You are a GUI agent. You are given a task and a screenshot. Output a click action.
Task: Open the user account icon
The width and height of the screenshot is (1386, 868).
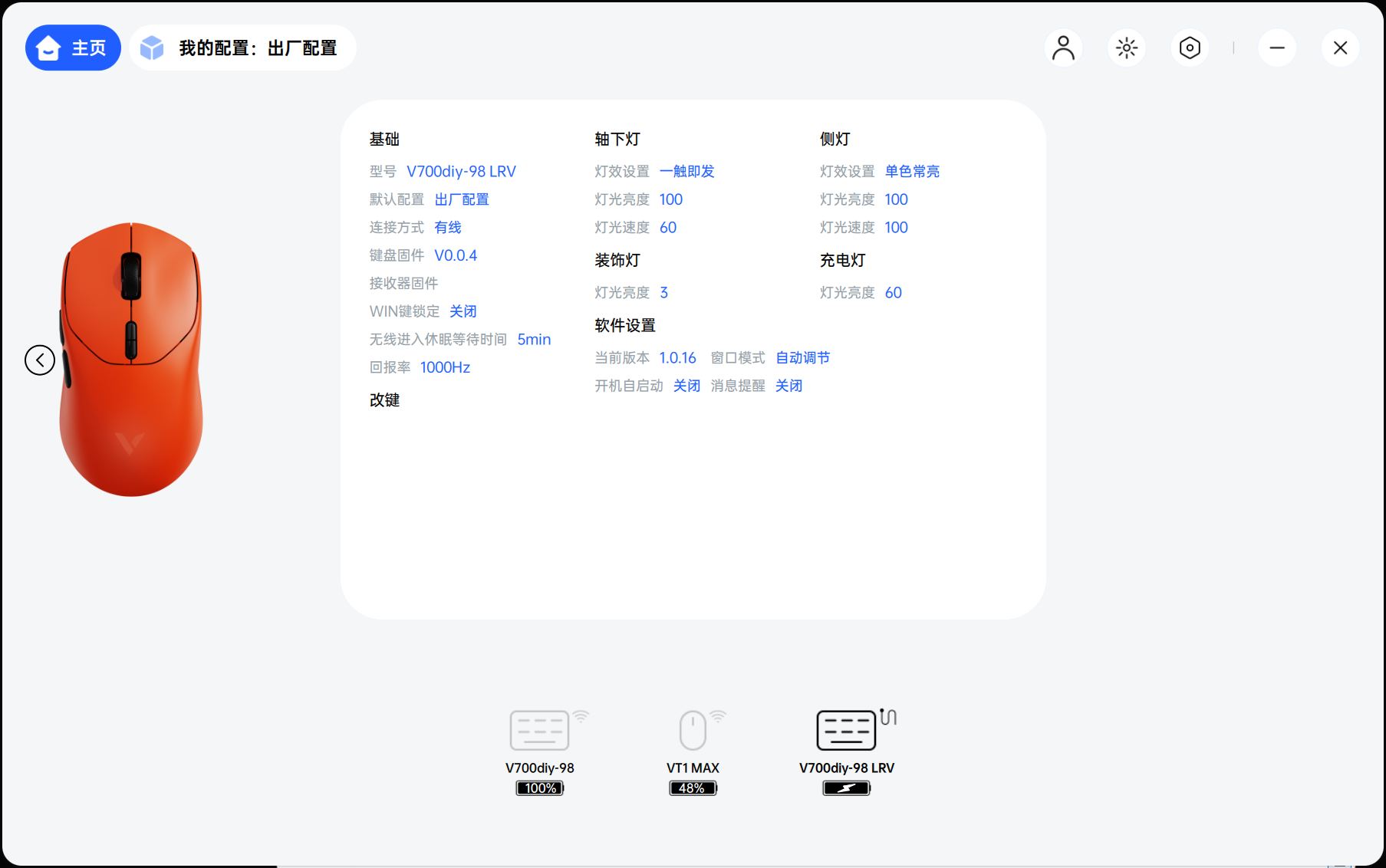click(x=1063, y=48)
